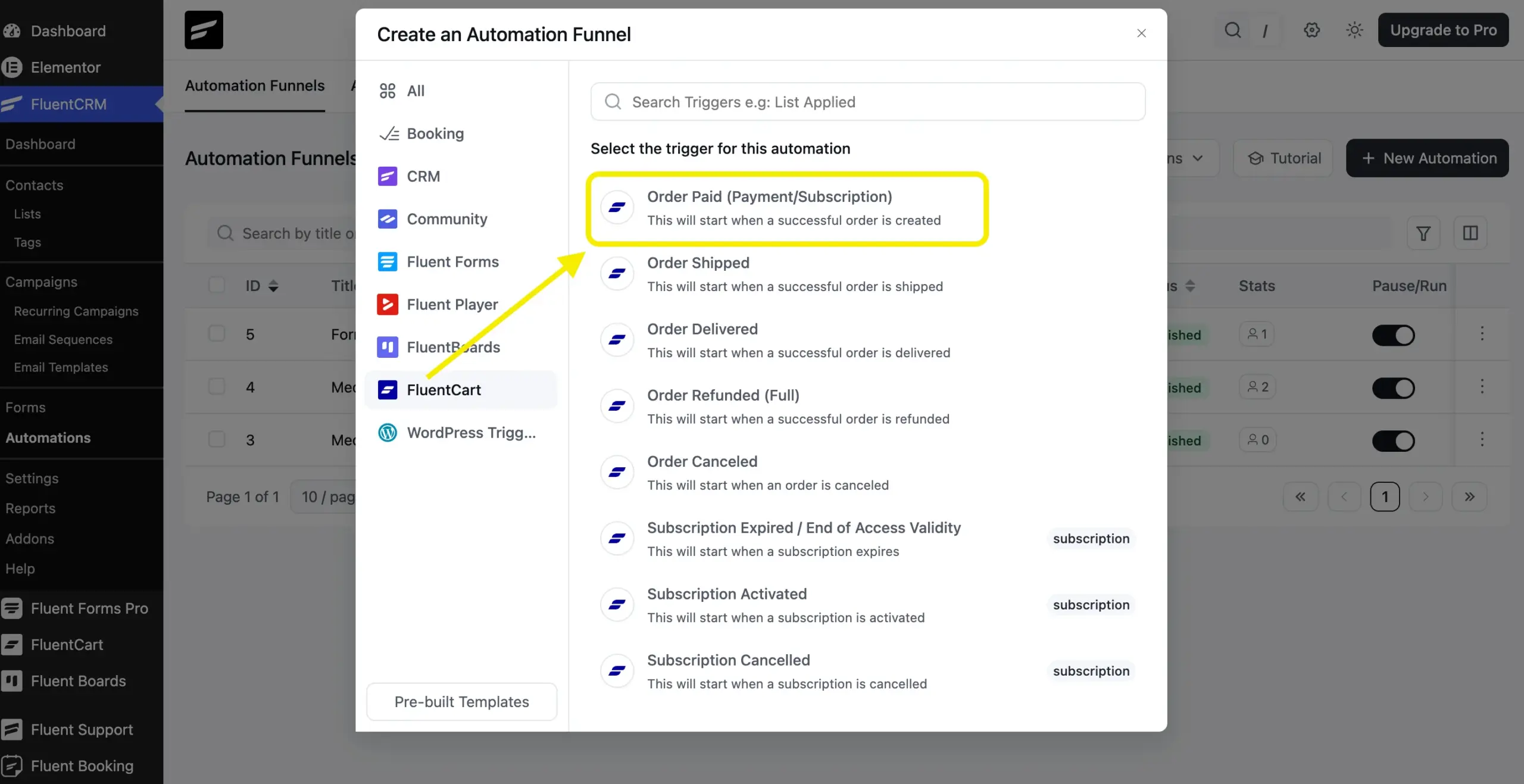This screenshot has height=784, width=1524.
Task: Click the FluentCart category icon
Action: click(x=388, y=390)
